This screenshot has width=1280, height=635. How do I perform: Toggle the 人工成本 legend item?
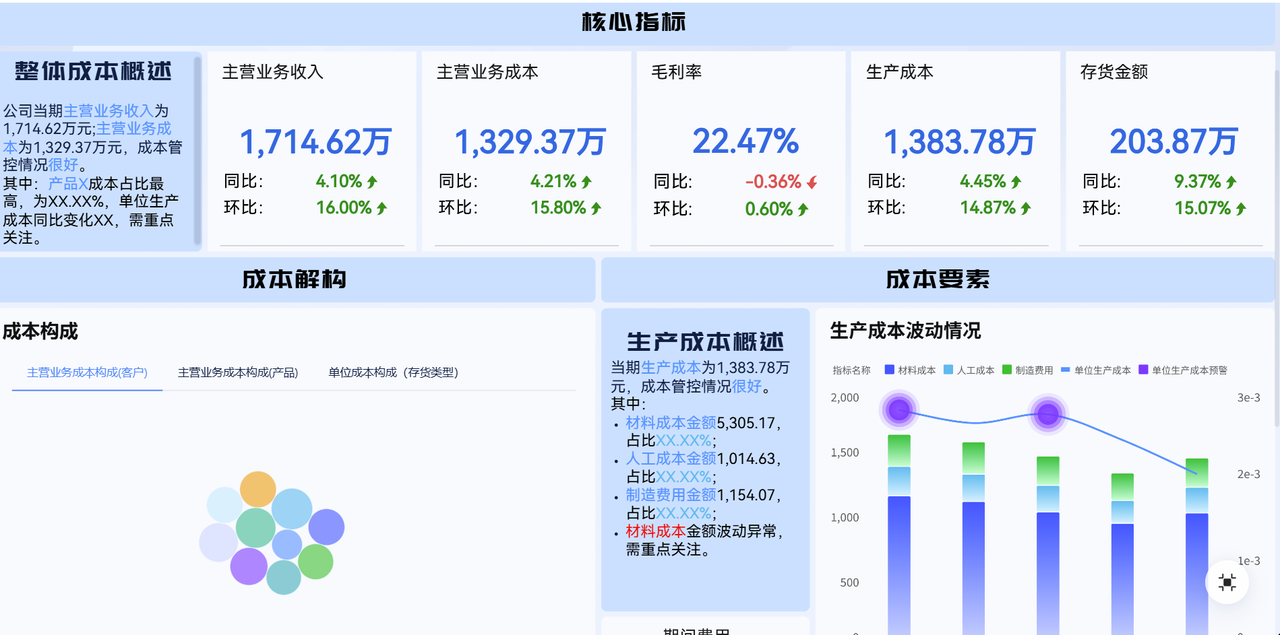pos(969,370)
